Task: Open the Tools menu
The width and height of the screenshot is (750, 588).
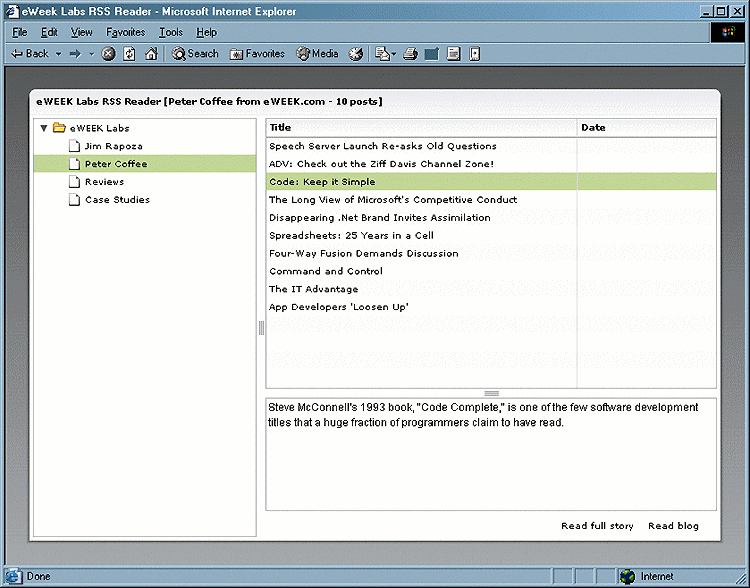Action: (x=171, y=32)
